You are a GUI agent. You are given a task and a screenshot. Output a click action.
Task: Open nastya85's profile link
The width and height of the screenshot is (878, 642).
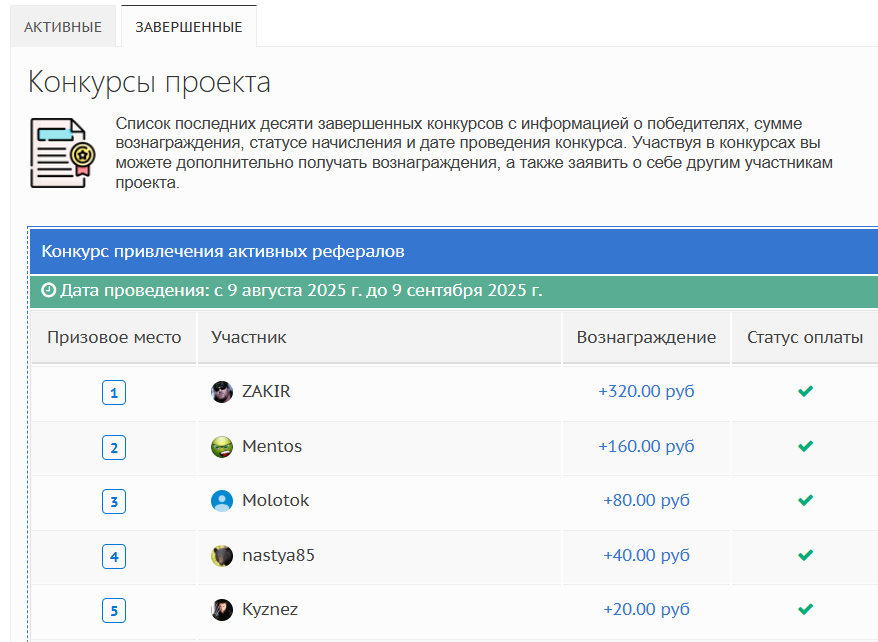(x=278, y=555)
